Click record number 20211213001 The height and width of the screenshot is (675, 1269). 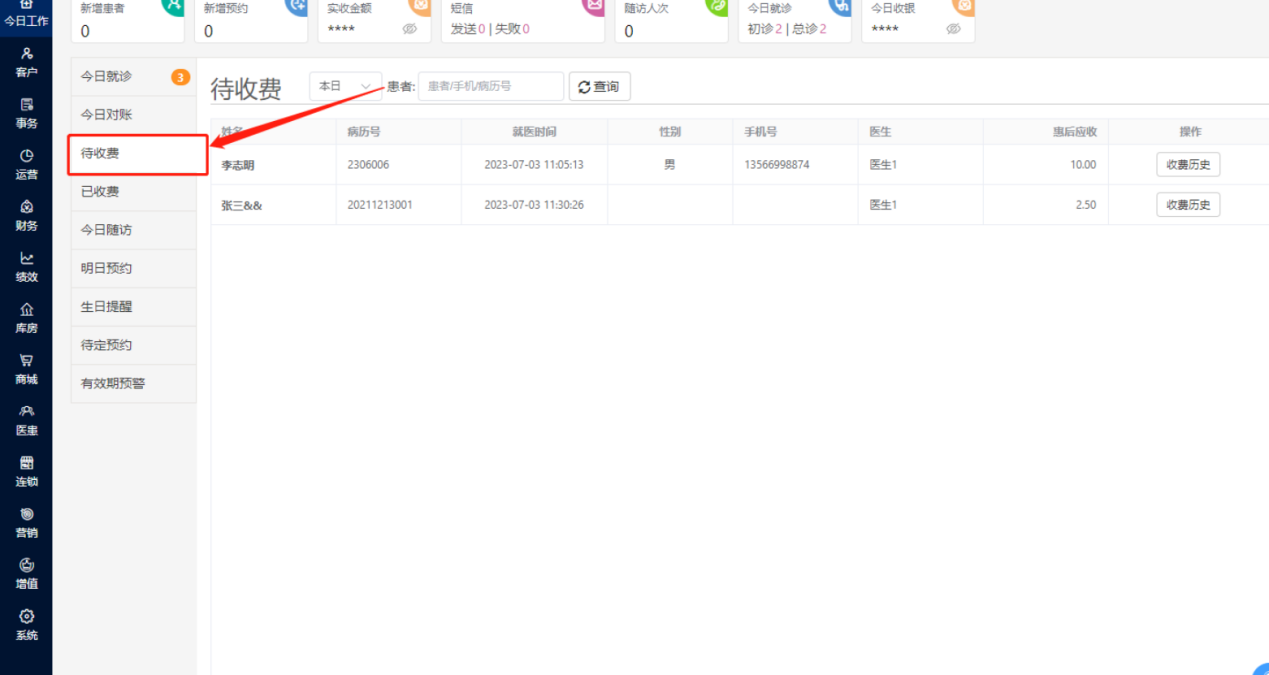pyautogui.click(x=380, y=205)
